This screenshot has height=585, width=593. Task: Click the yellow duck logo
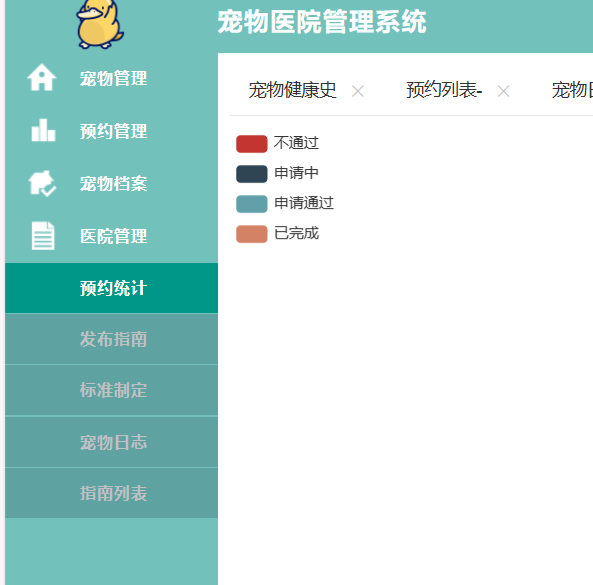(100, 24)
